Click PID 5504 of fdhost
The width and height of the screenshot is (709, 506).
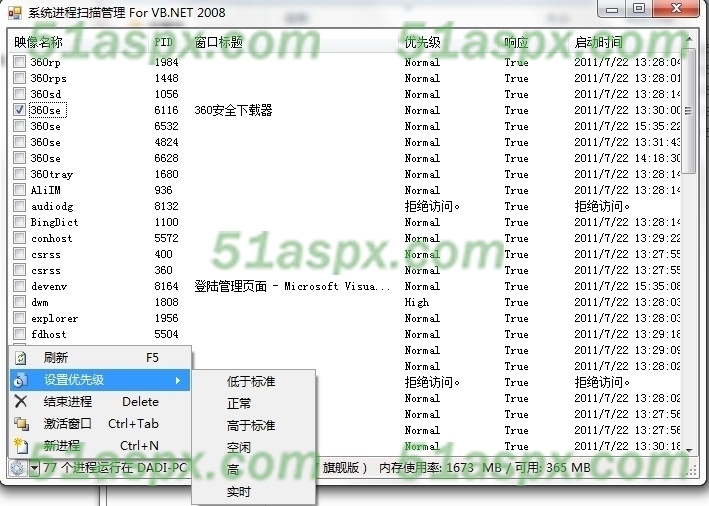tap(166, 334)
